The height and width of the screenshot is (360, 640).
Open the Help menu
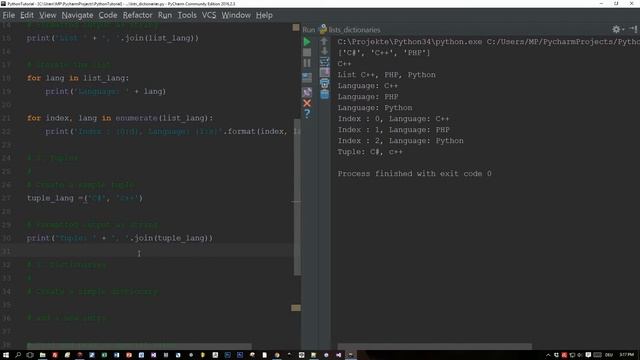pos(264,15)
